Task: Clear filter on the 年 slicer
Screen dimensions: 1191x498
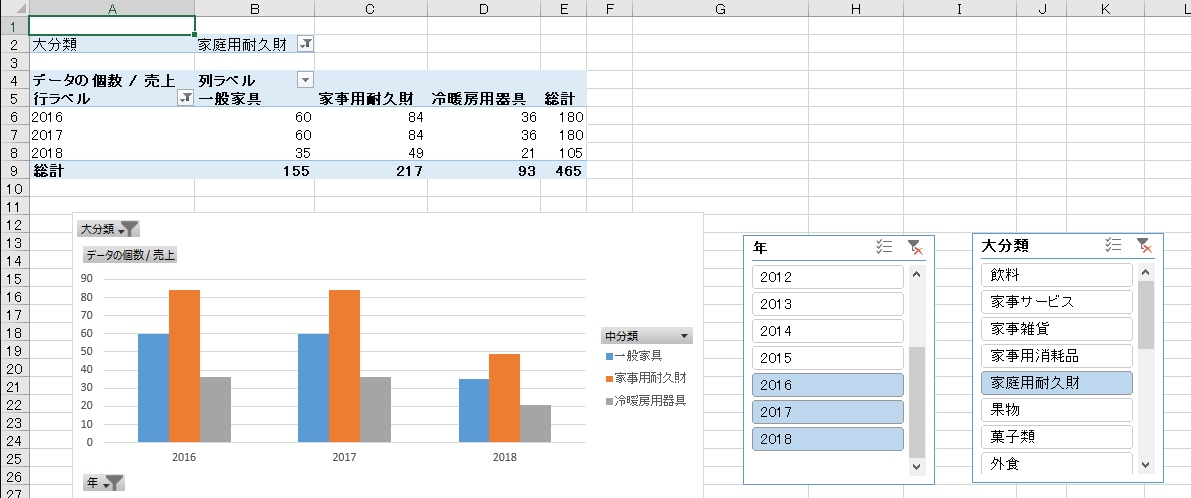Action: click(x=915, y=247)
